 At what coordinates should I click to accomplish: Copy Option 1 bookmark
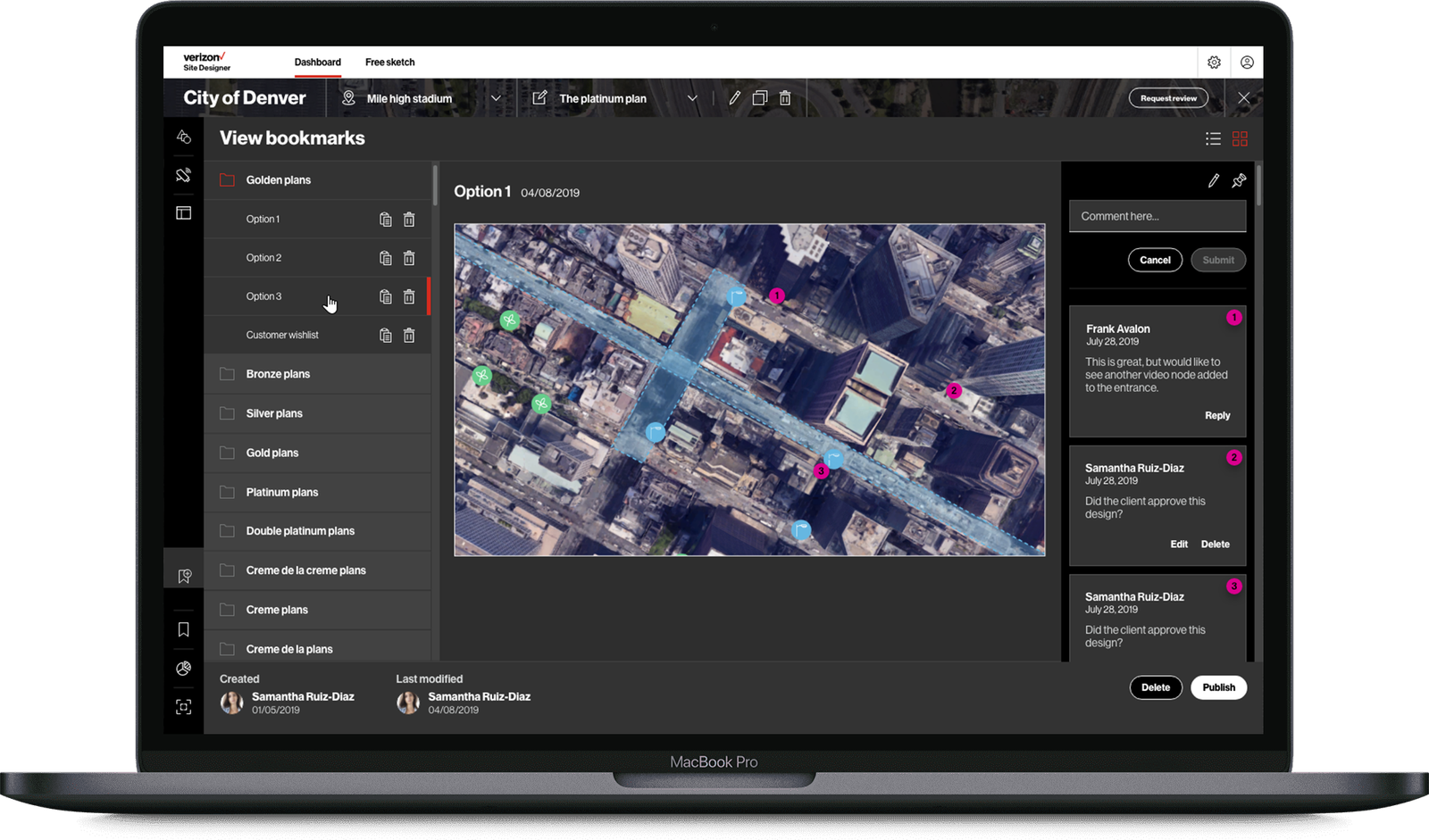pyautogui.click(x=386, y=220)
